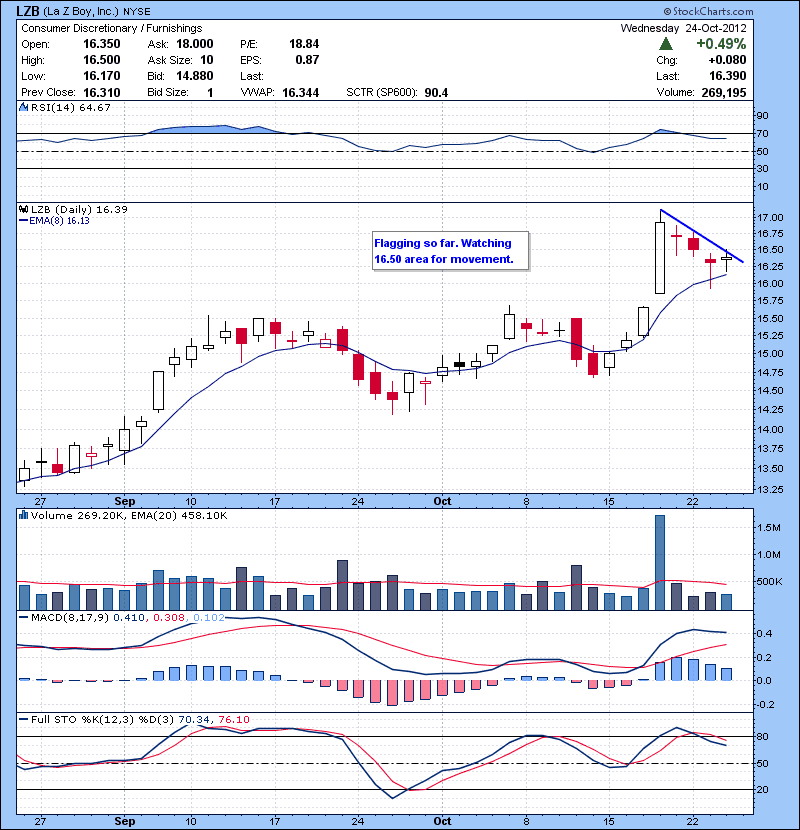Click the VWAP value 16.344
This screenshot has width=800, height=830.
pyautogui.click(x=301, y=93)
